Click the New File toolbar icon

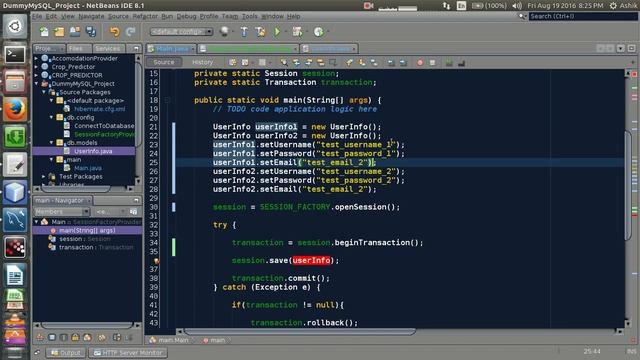click(44, 31)
